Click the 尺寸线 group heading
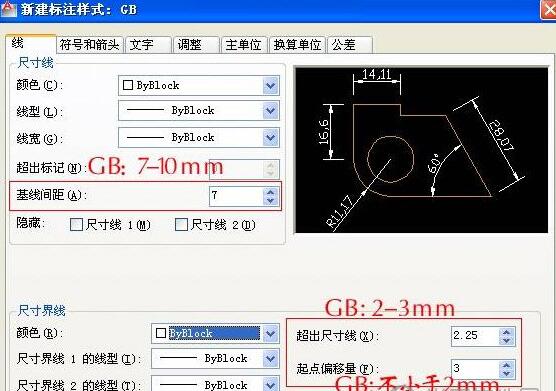The width and height of the screenshot is (556, 391). (35, 63)
